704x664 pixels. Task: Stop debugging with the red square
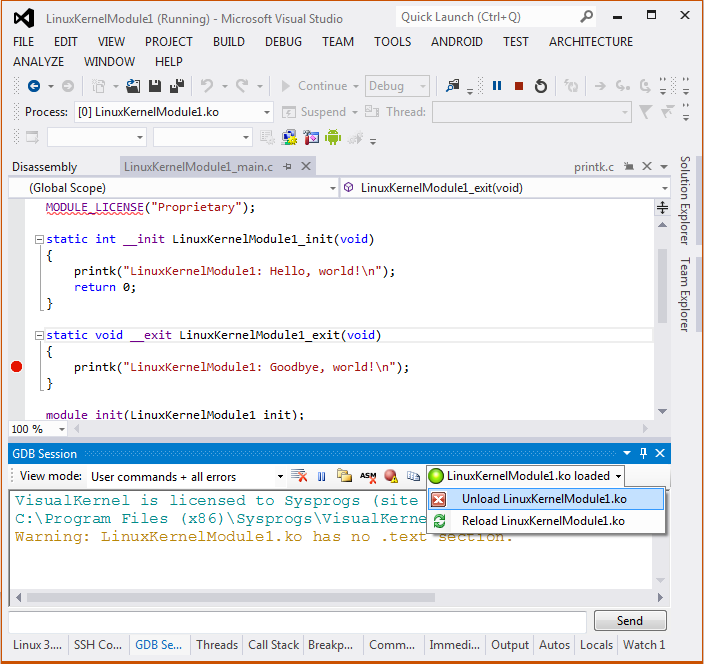click(519, 86)
